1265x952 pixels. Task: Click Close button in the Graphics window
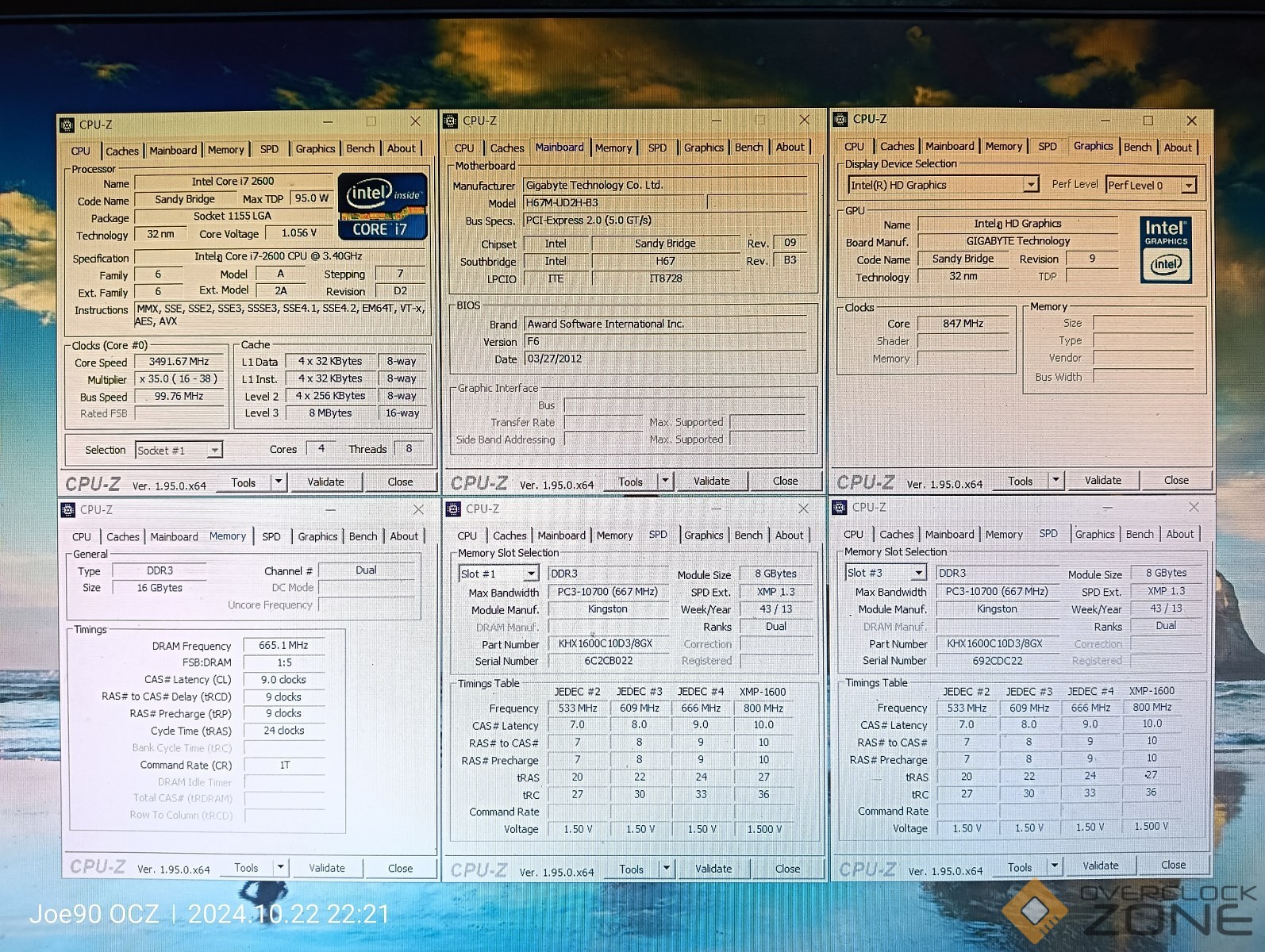(1176, 480)
